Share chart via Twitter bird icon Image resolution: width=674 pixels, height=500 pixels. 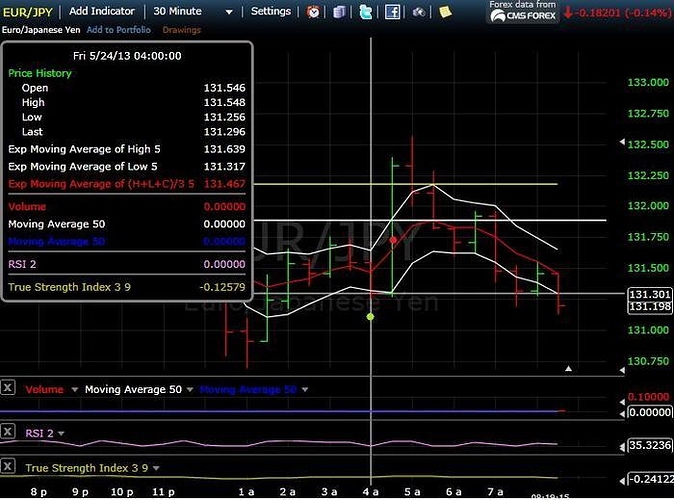pyautogui.click(x=365, y=12)
